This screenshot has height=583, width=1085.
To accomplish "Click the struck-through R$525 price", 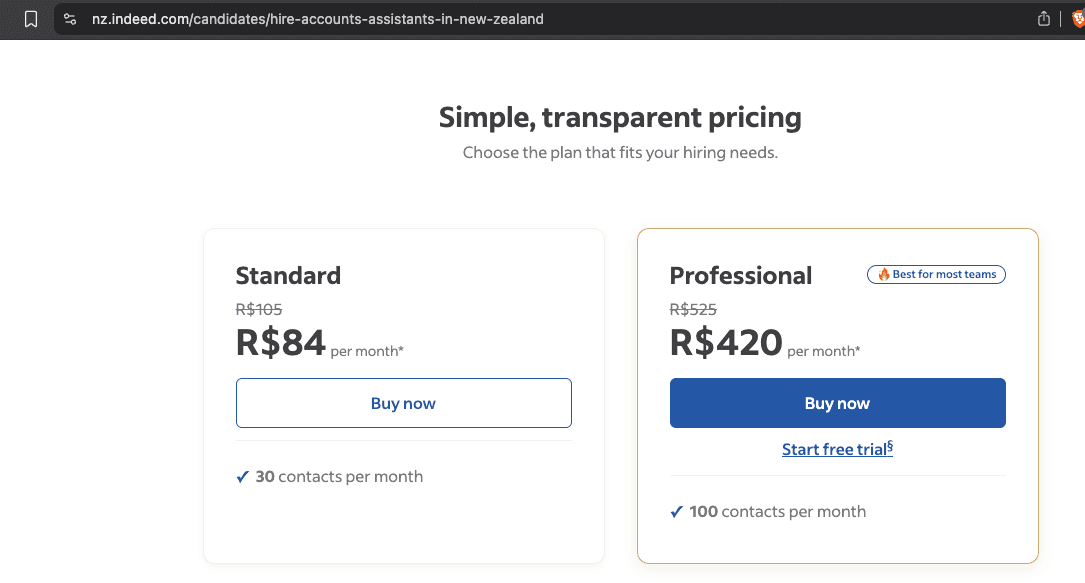I will 693,309.
